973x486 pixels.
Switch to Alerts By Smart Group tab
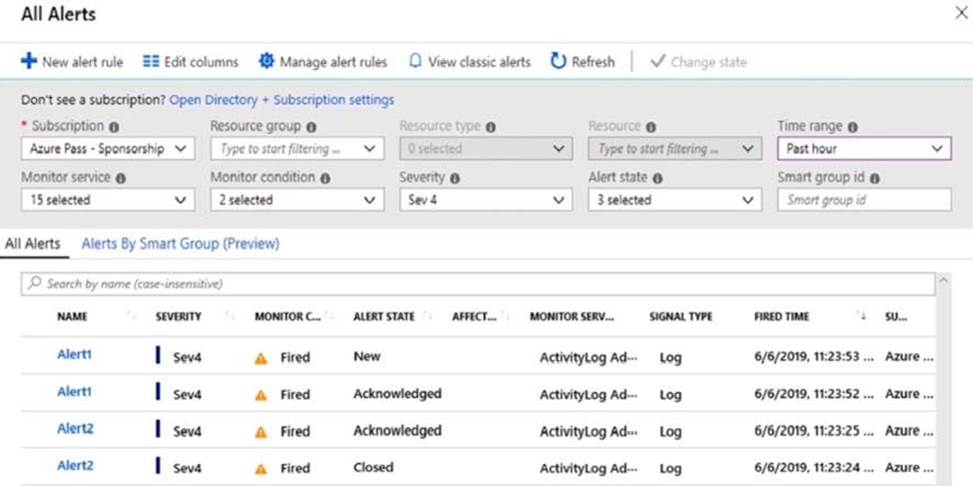point(180,243)
